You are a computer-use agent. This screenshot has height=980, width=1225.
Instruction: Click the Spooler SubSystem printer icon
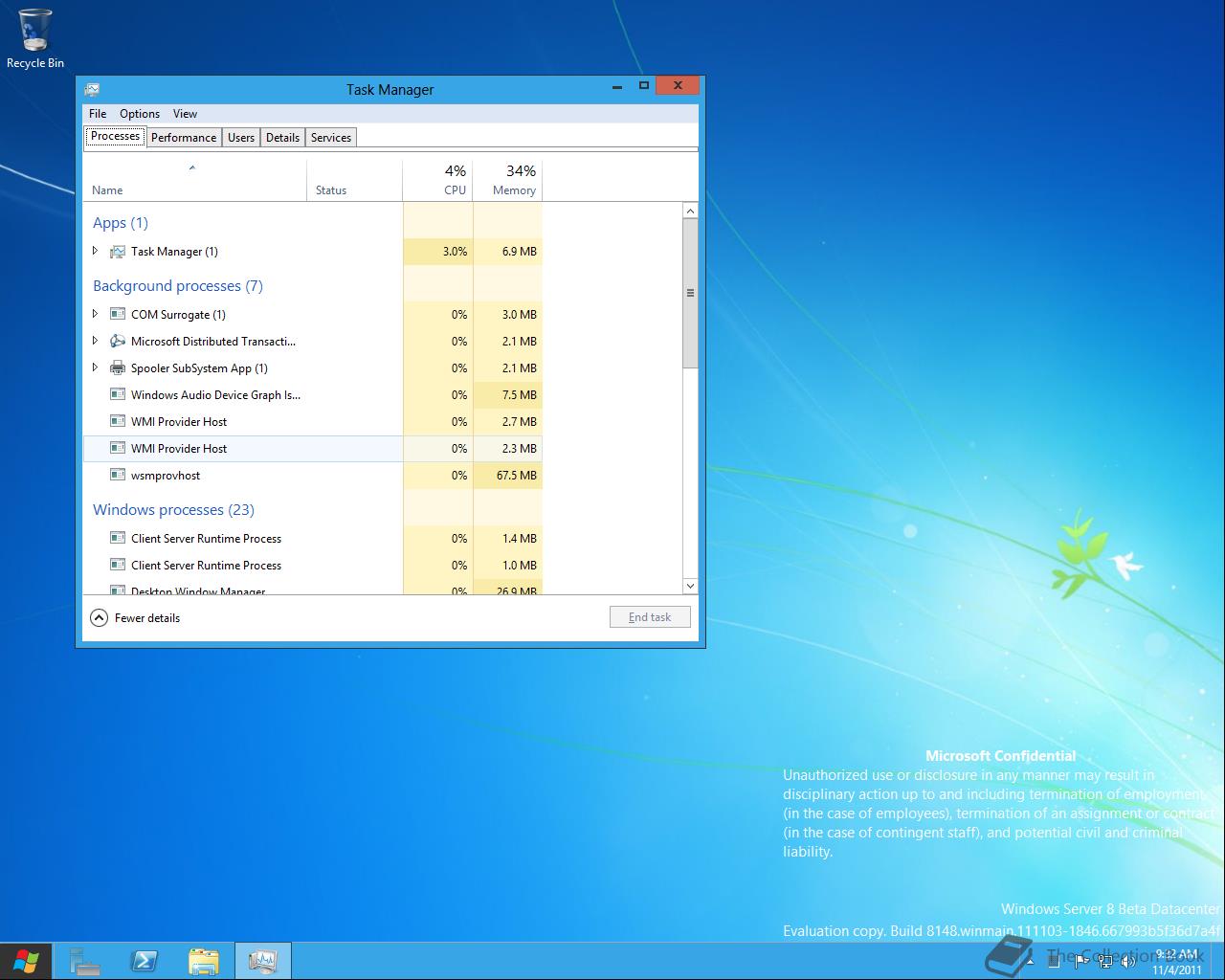click(117, 367)
